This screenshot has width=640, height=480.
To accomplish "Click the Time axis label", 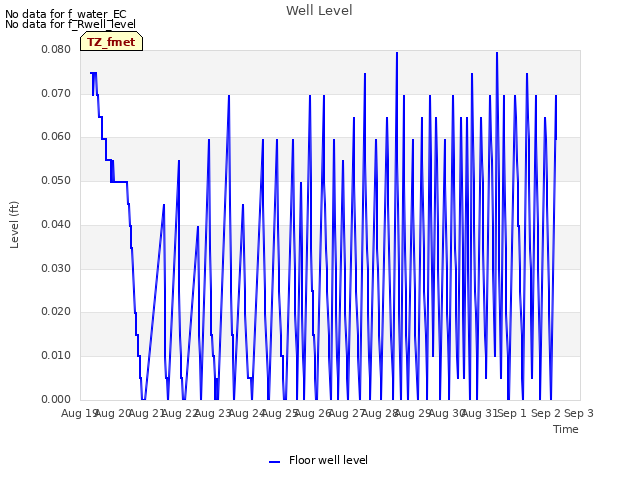I will click(566, 429).
